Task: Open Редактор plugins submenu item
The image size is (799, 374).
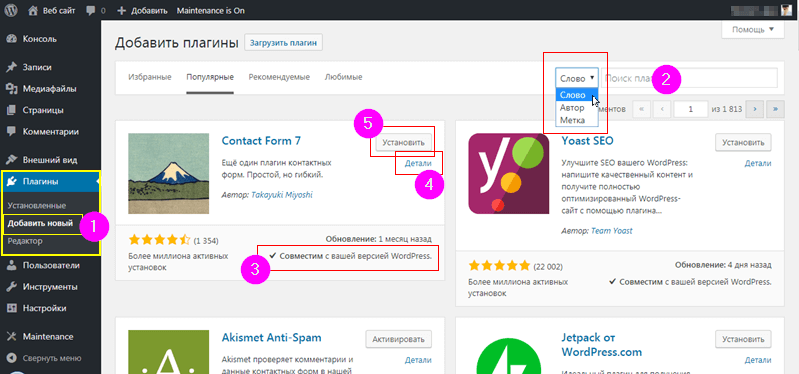Action: click(25, 241)
